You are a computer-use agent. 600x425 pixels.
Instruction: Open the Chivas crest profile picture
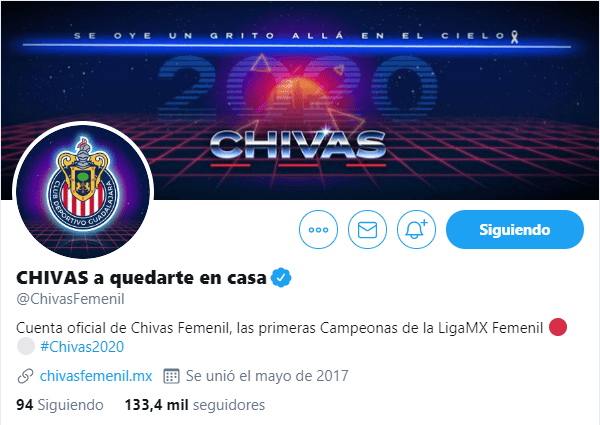pyautogui.click(x=83, y=192)
